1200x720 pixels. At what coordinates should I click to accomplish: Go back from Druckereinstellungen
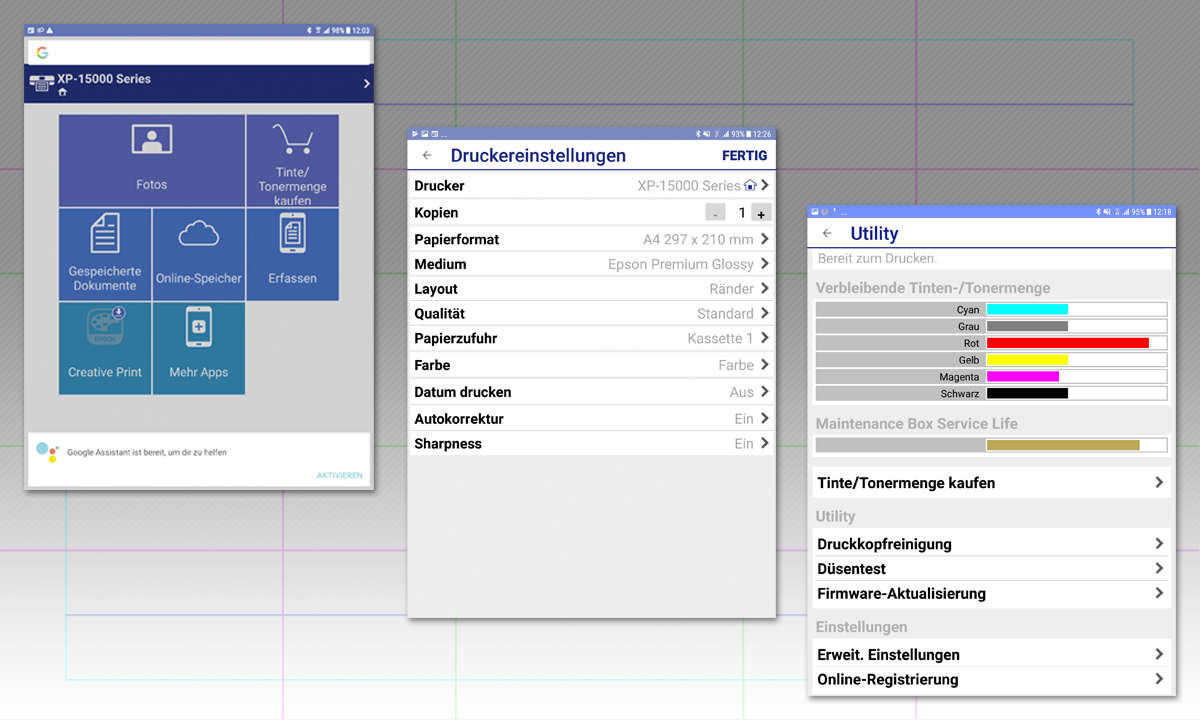point(427,155)
